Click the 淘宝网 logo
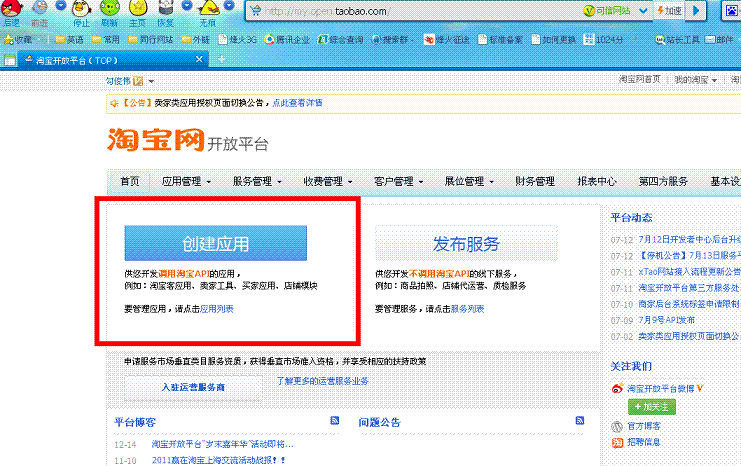 point(155,139)
